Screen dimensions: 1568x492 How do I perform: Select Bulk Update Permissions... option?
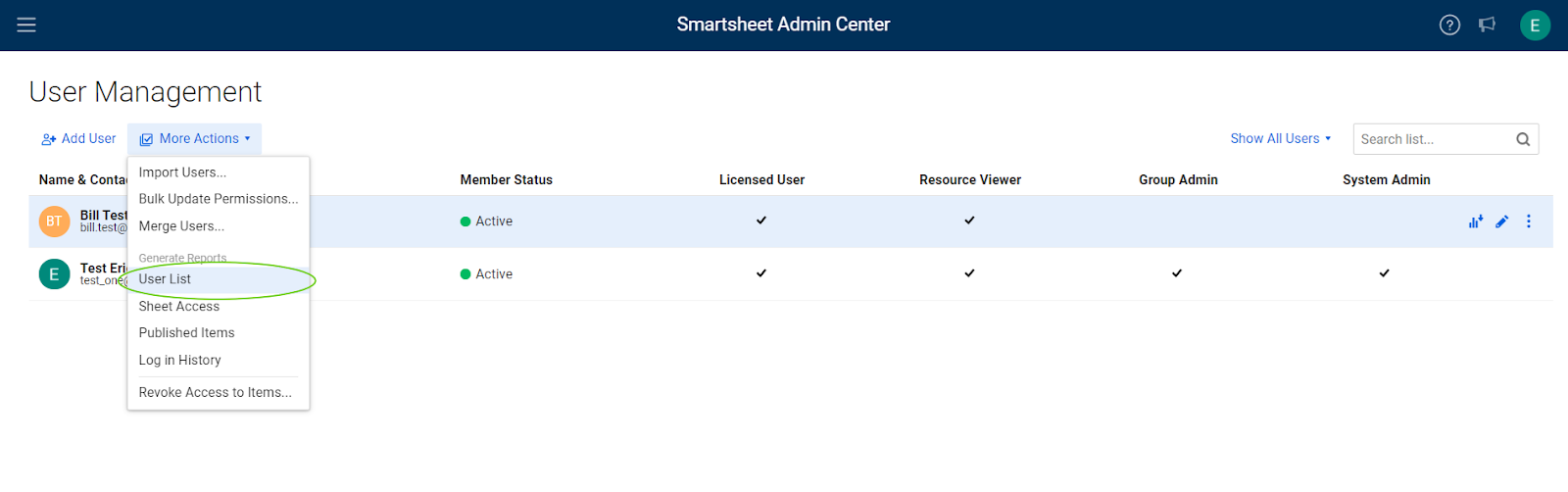click(x=219, y=199)
